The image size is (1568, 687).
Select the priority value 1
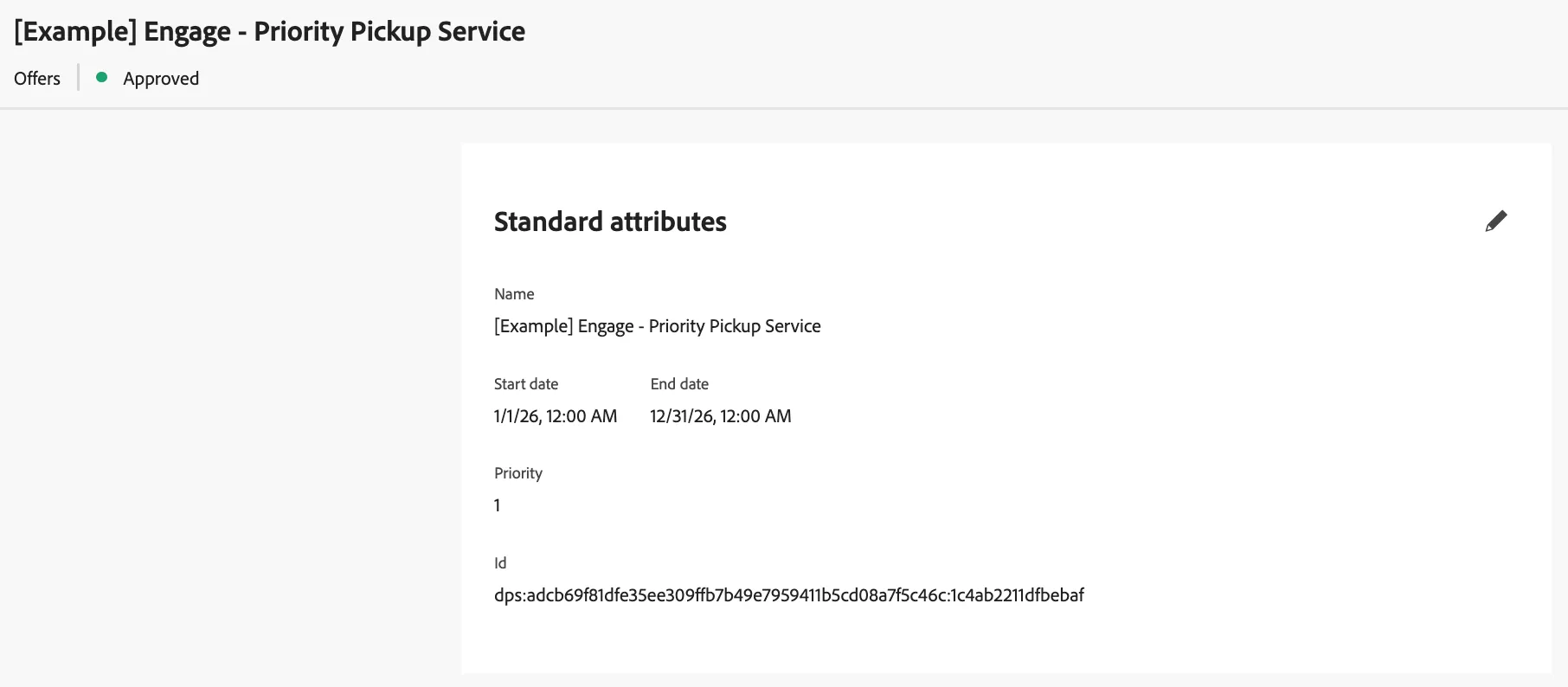(497, 505)
